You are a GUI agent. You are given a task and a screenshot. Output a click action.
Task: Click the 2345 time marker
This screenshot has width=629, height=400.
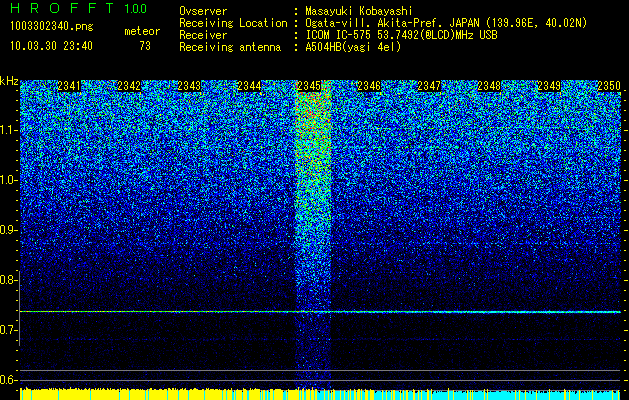tap(309, 86)
